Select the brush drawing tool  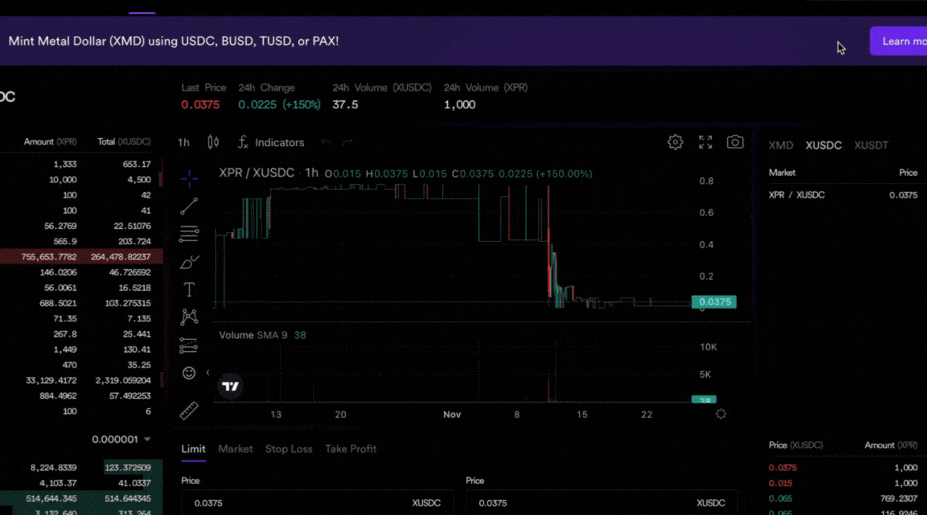pyautogui.click(x=189, y=262)
